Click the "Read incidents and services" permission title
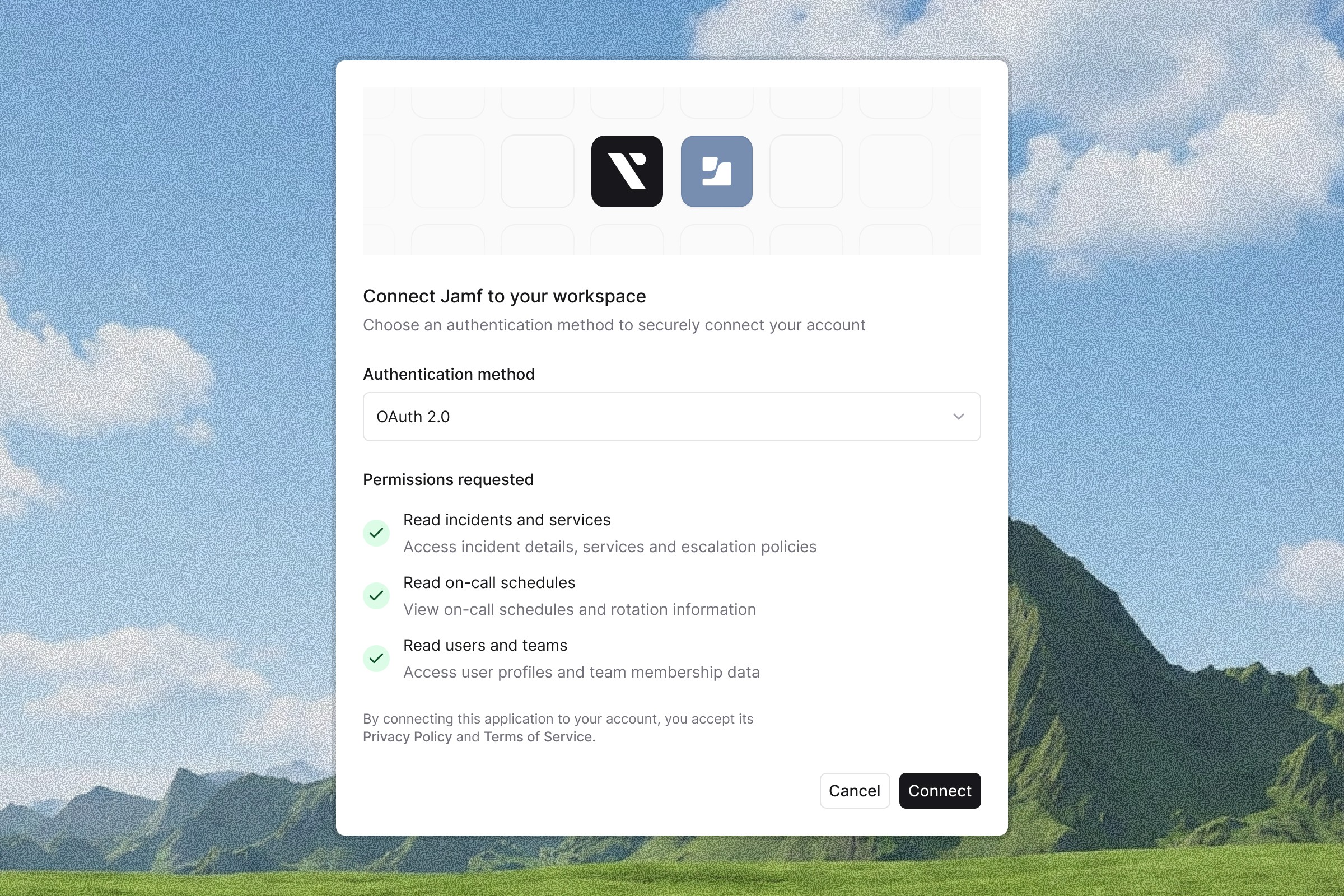The width and height of the screenshot is (1344, 896). coord(507,520)
